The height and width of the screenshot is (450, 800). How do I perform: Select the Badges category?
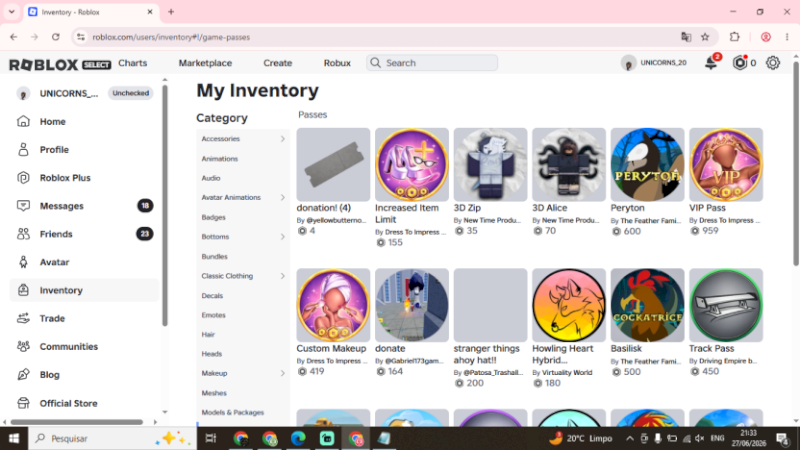coord(213,217)
